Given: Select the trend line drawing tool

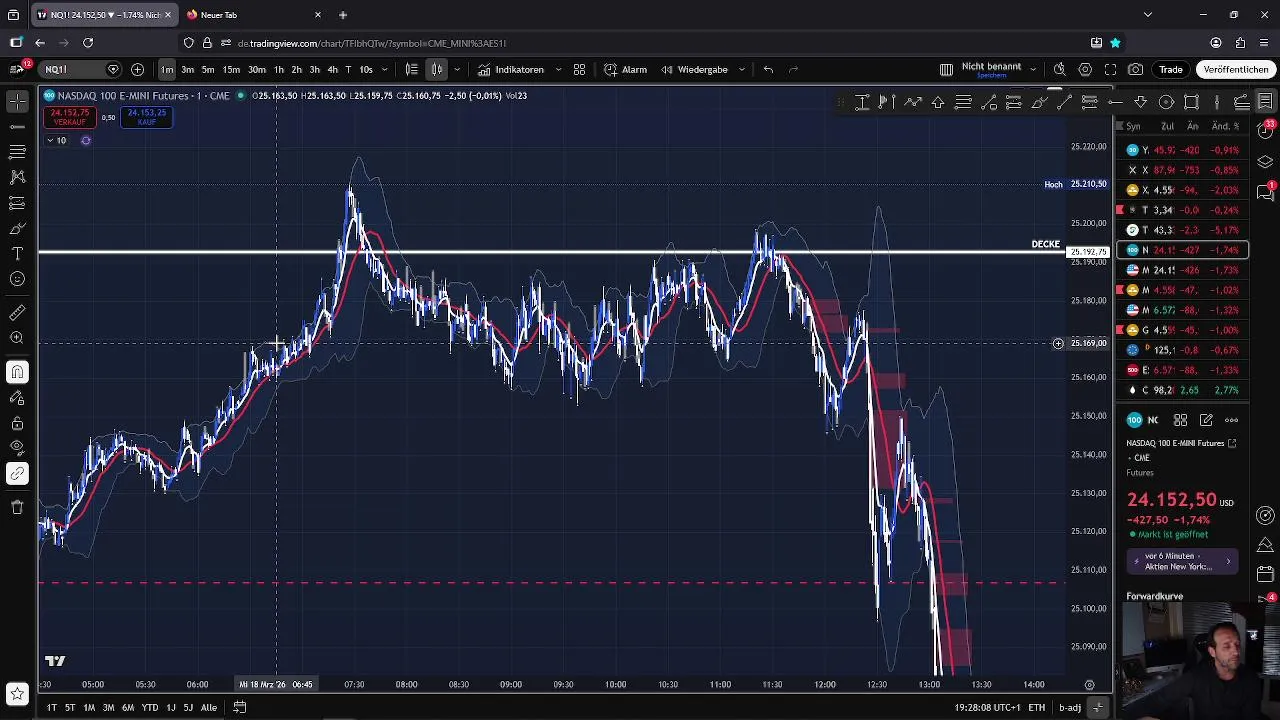Looking at the screenshot, I should [17, 127].
